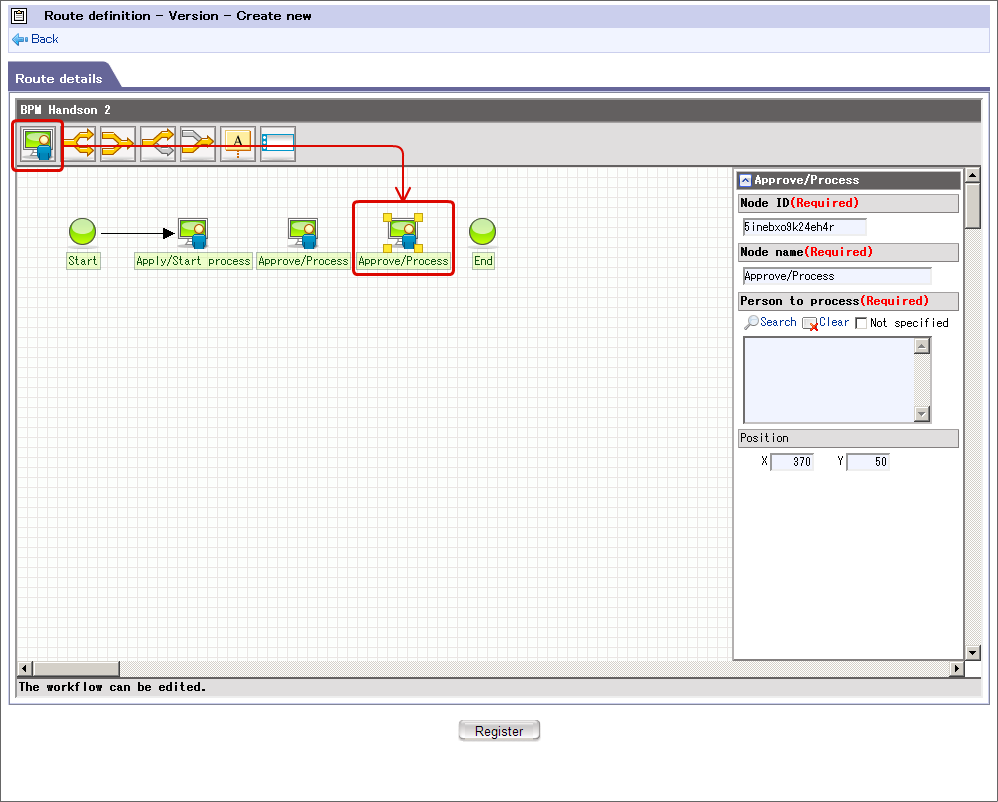Viewport: 998px width, 802px height.
Task: Click the 'Start' node label
Action: tap(83, 261)
